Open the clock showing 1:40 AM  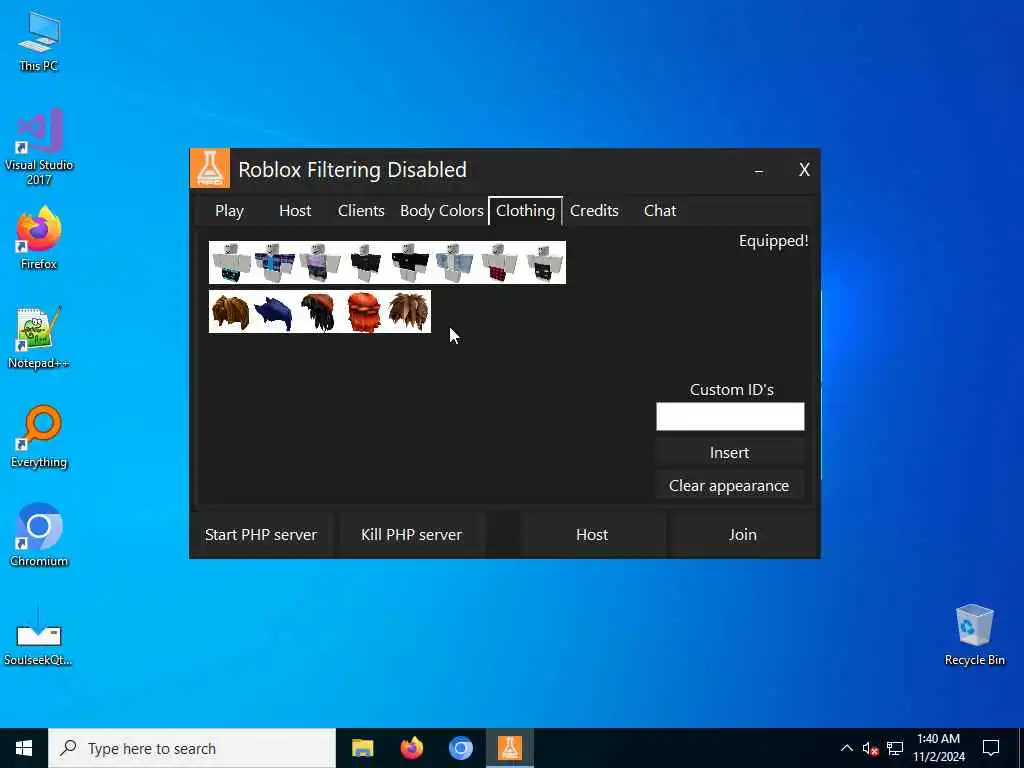pyautogui.click(x=938, y=748)
